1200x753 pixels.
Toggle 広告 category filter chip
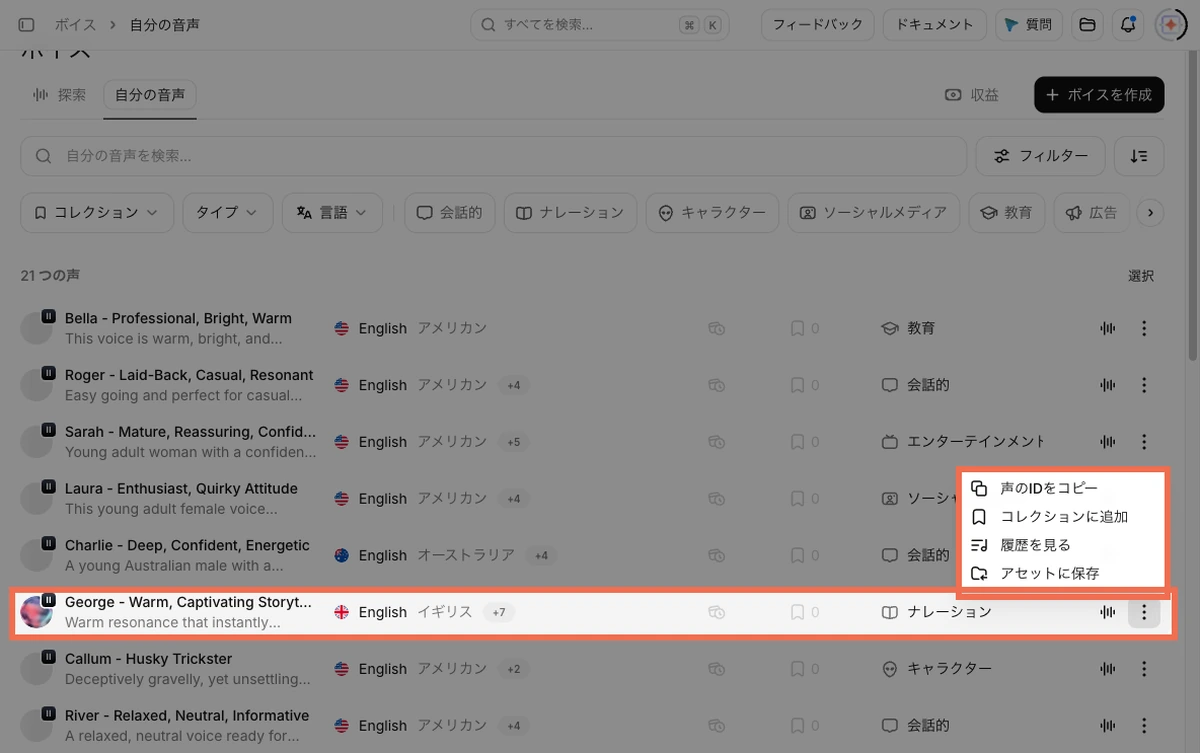(x=1091, y=213)
